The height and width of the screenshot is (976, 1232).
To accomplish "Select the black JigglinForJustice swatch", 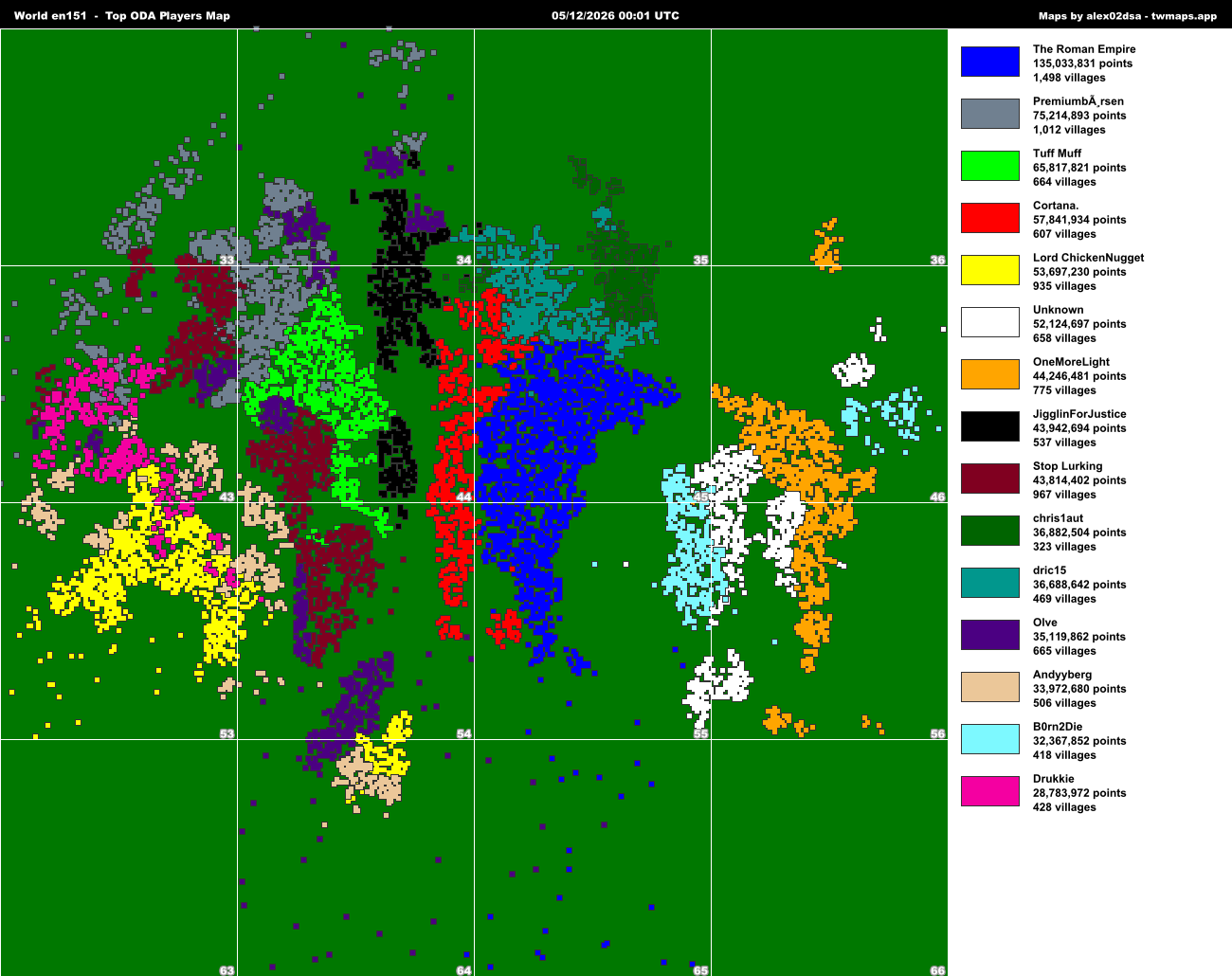I will (990, 426).
